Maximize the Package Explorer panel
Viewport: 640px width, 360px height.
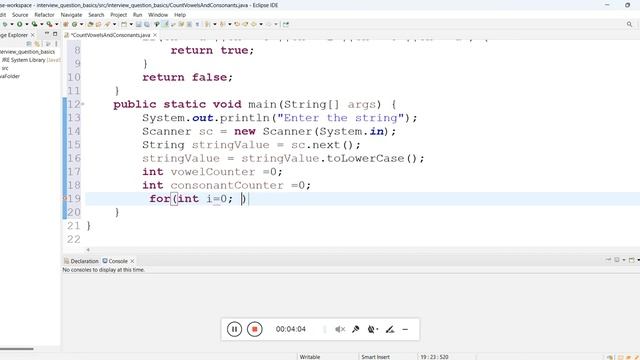point(55,34)
